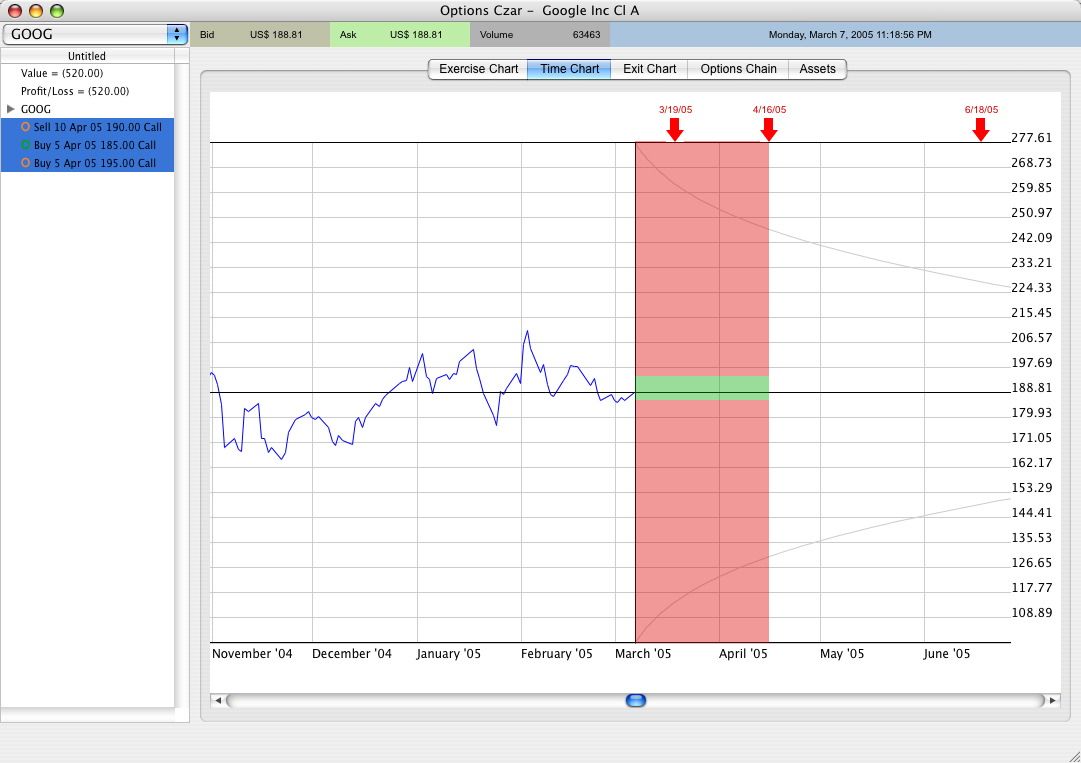This screenshot has height=763, width=1081.
Task: Click the April '05 axis label
Action: pos(742,653)
